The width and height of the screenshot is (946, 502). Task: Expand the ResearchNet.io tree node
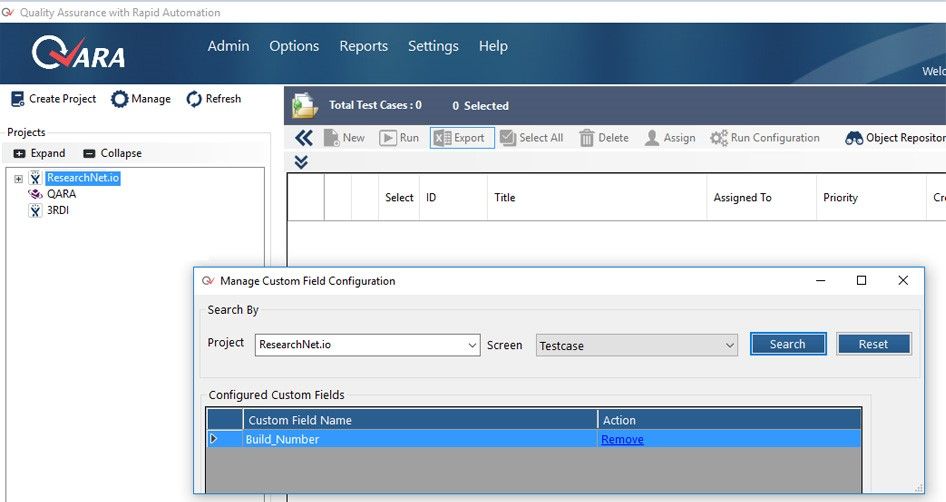[x=18, y=179]
